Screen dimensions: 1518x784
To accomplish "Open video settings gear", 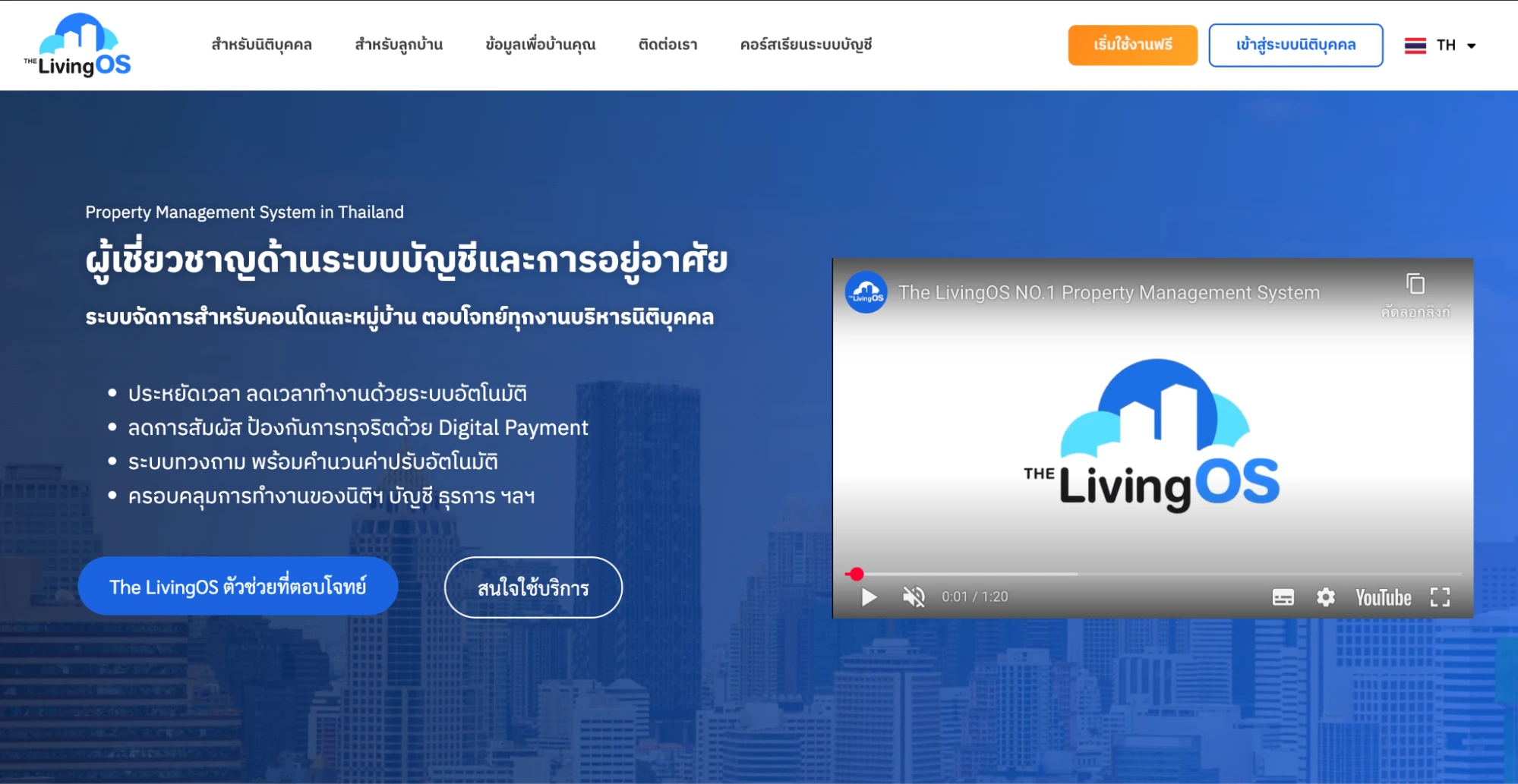I will 1325,597.
